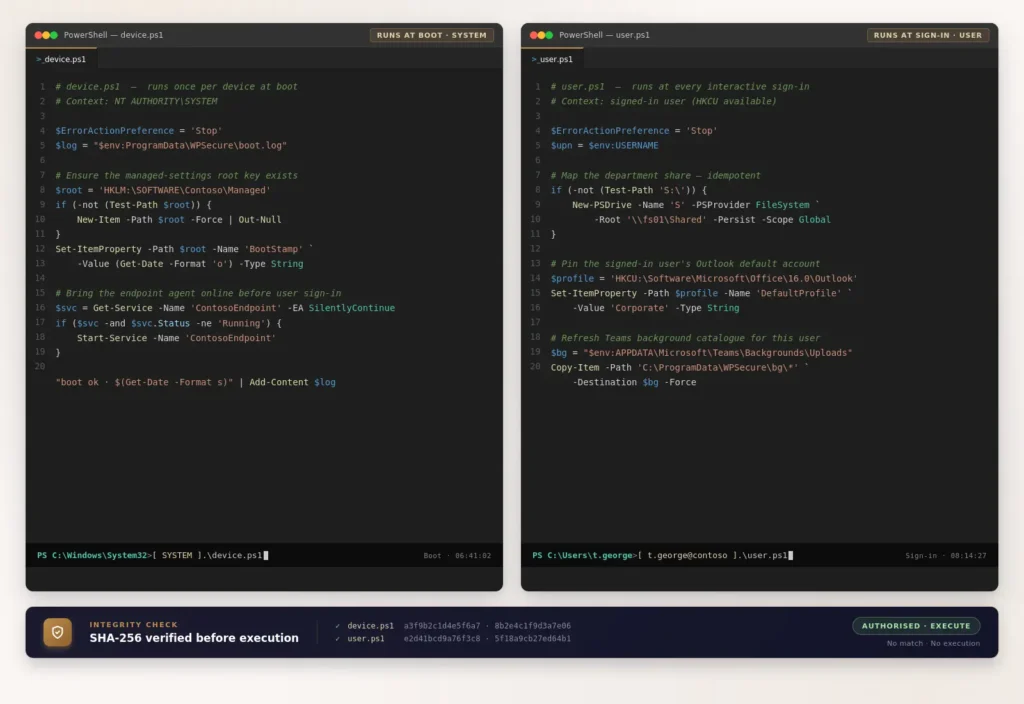Click the green dot on the user.ps1 window
The width and height of the screenshot is (1024, 704).
click(x=548, y=35)
